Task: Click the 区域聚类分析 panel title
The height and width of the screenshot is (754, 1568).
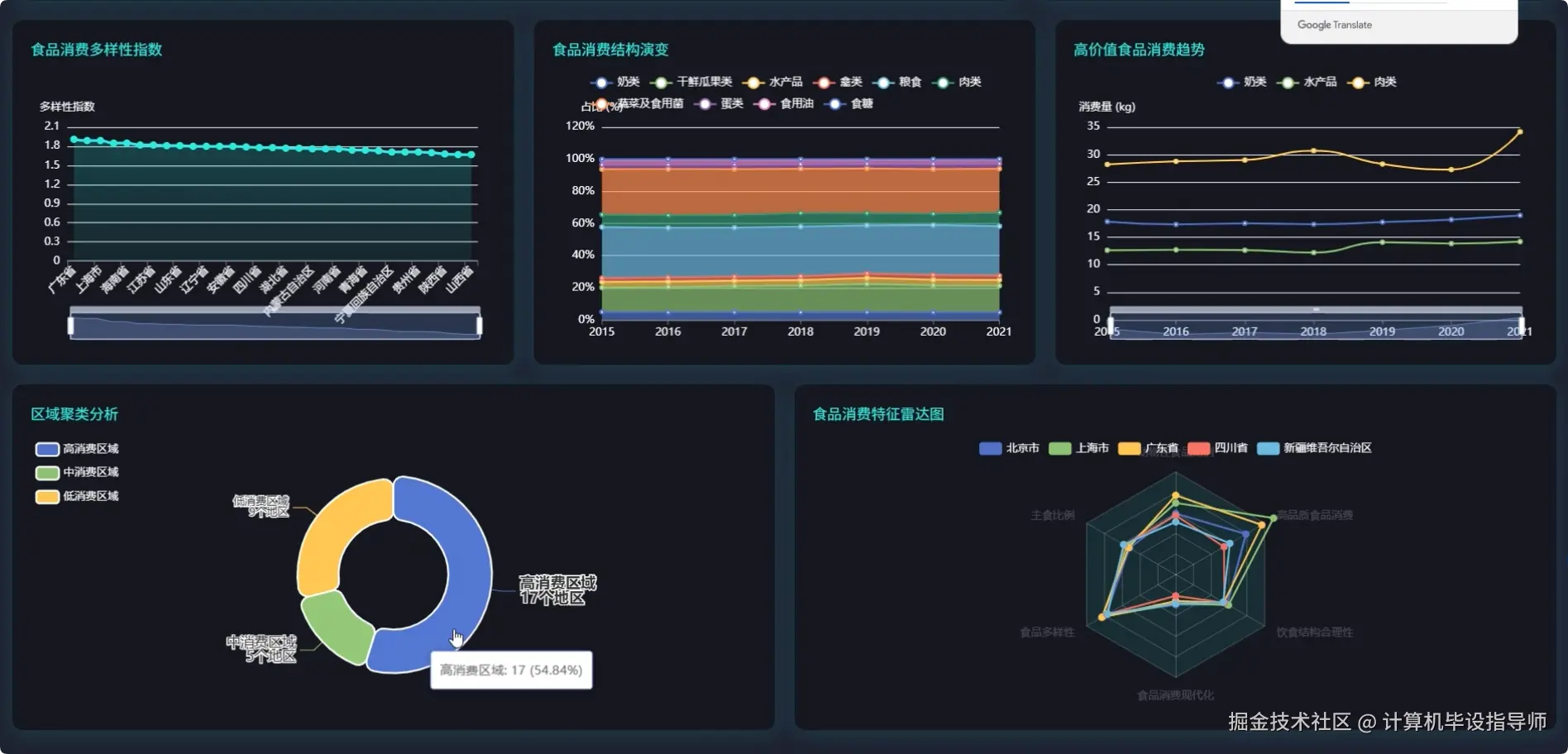Action: pos(74,414)
